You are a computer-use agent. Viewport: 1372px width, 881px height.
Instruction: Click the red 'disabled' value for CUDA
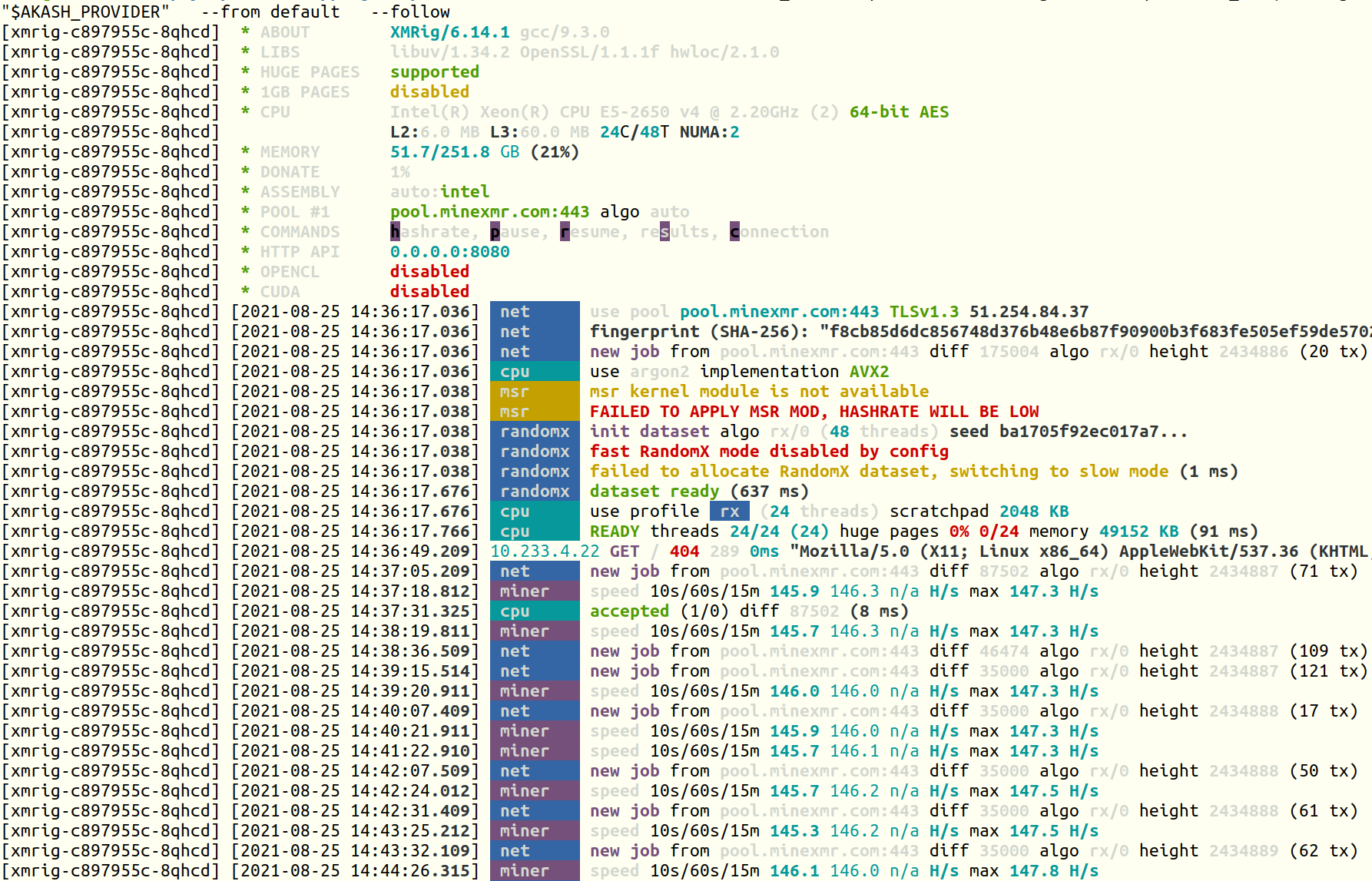click(x=429, y=292)
